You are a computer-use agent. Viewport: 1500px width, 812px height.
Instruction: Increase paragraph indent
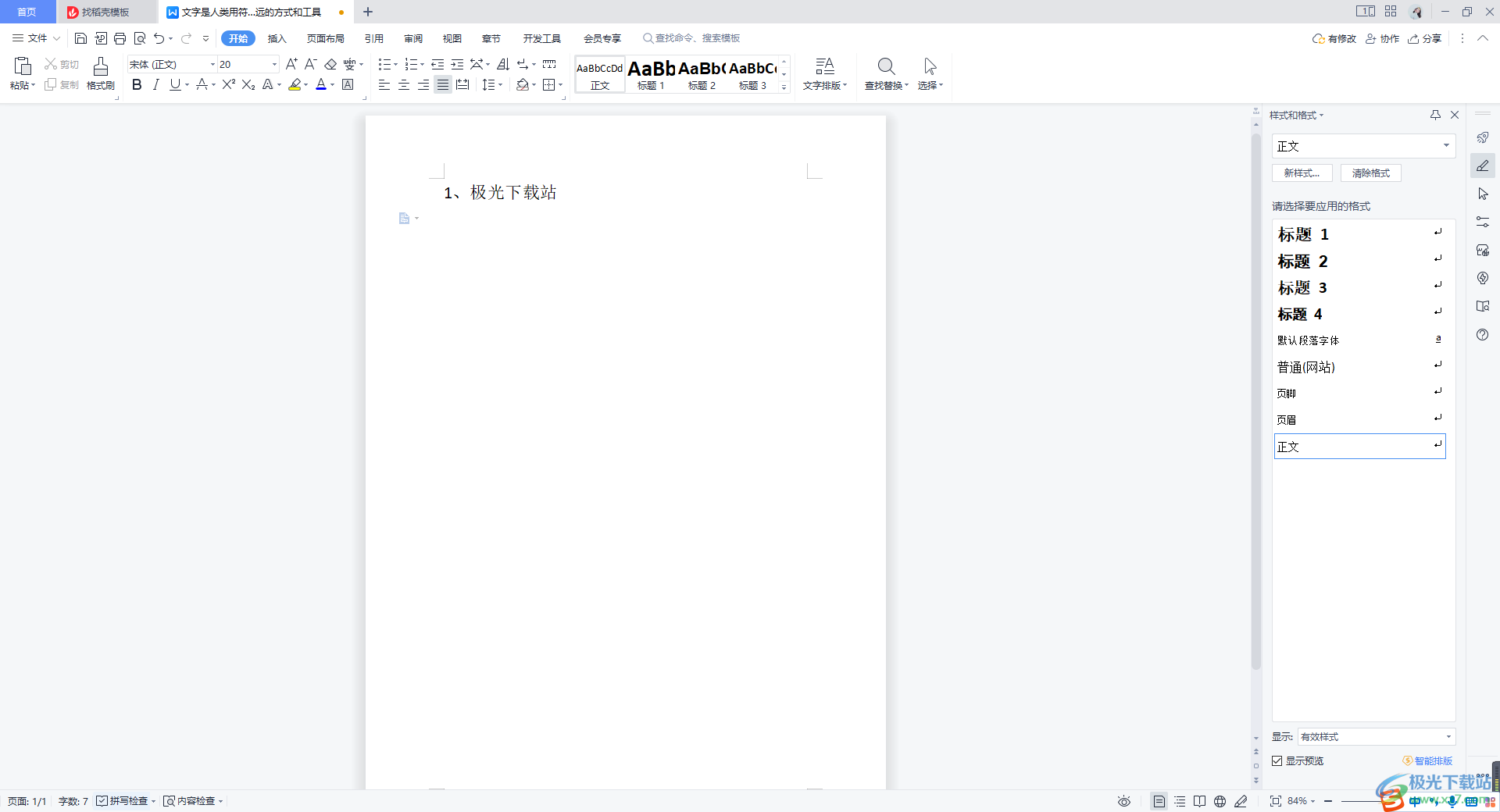(457, 64)
